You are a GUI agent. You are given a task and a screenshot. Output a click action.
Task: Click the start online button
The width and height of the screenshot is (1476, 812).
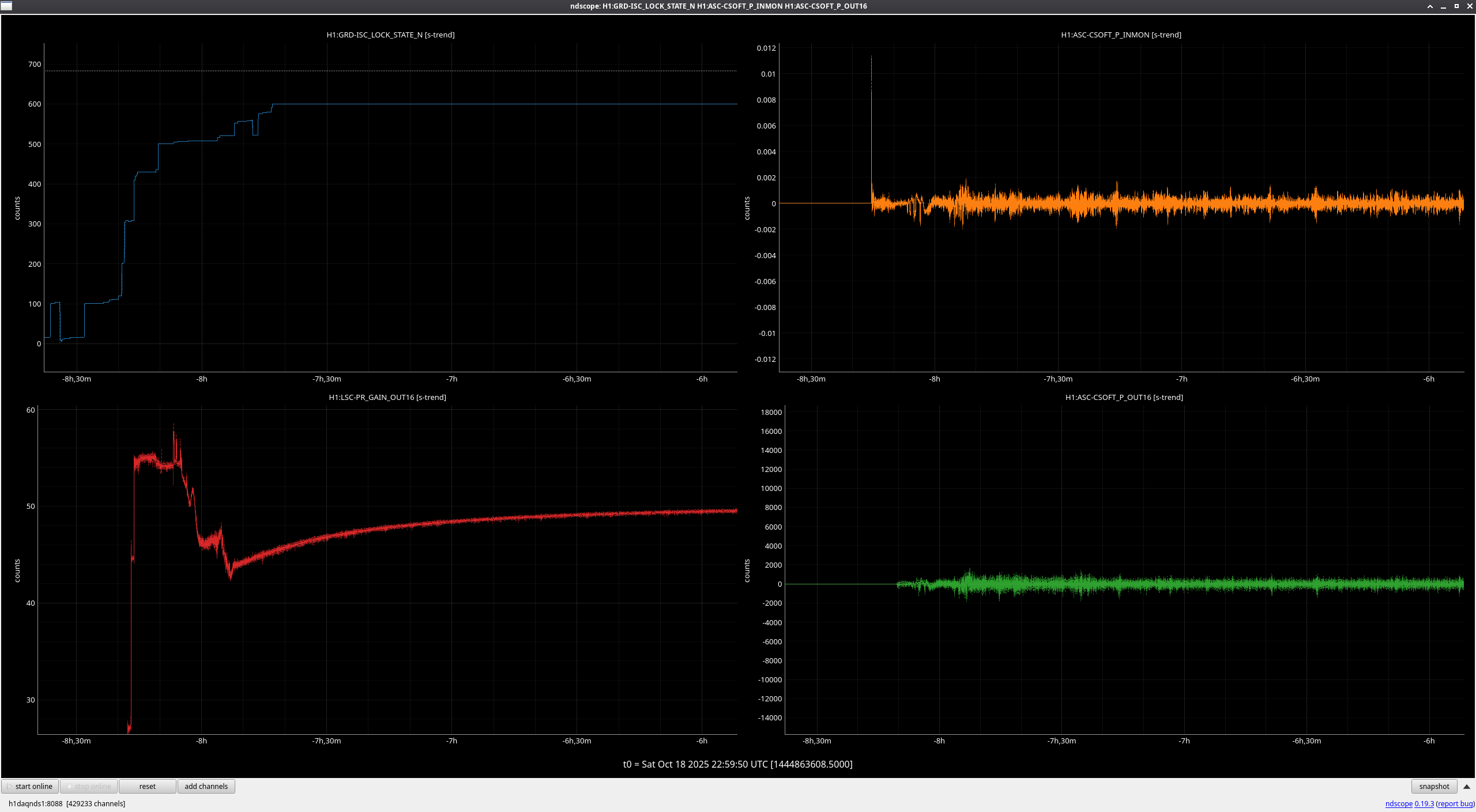(31, 786)
